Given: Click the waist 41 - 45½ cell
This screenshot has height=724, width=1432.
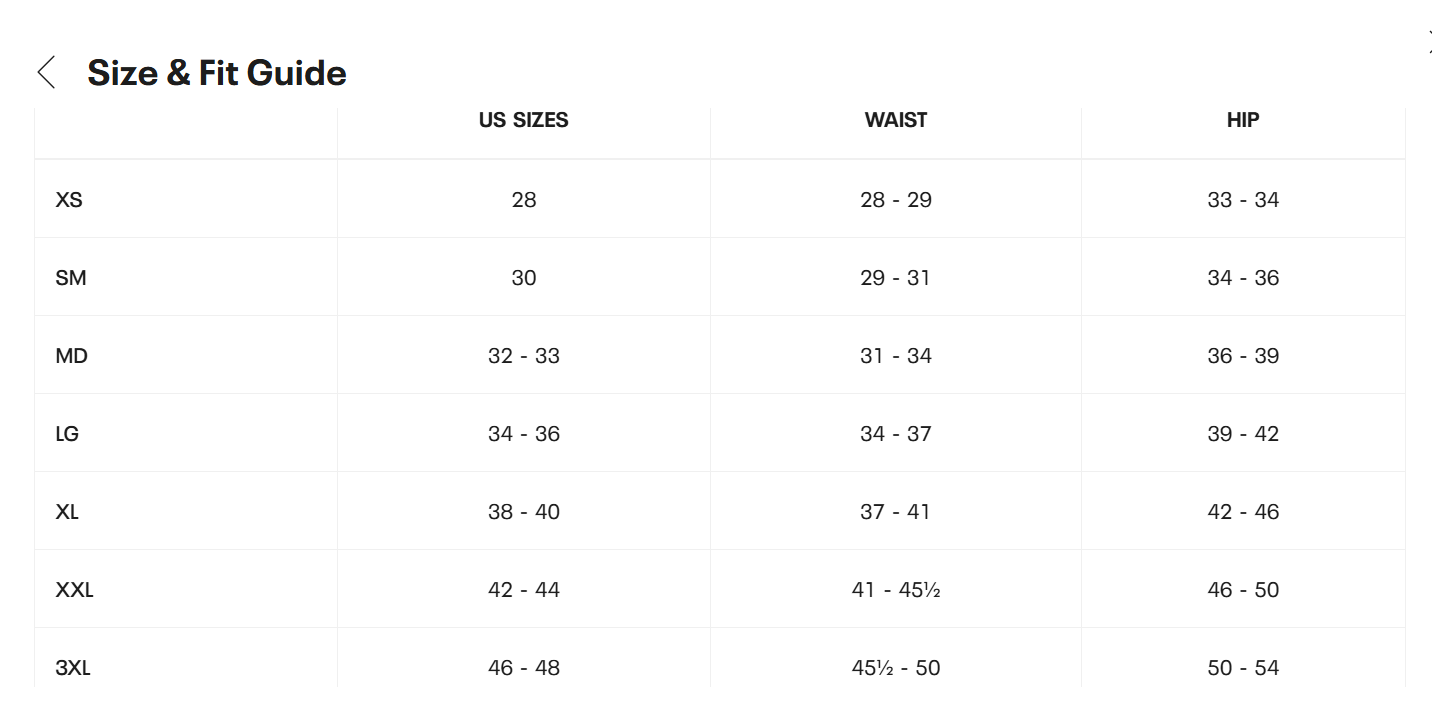Looking at the screenshot, I should coord(896,590).
